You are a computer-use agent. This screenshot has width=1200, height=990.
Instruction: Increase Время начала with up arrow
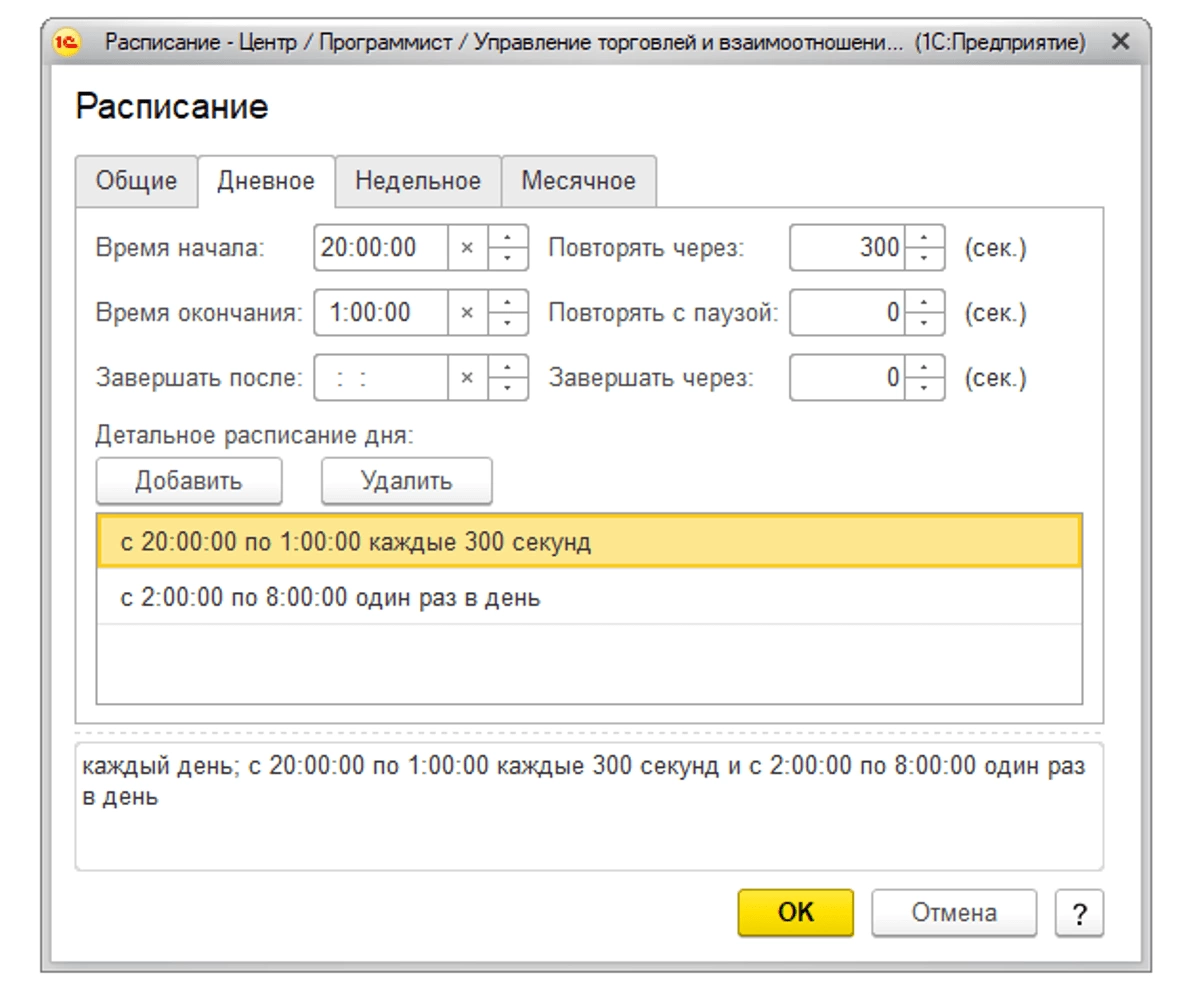click(x=508, y=238)
